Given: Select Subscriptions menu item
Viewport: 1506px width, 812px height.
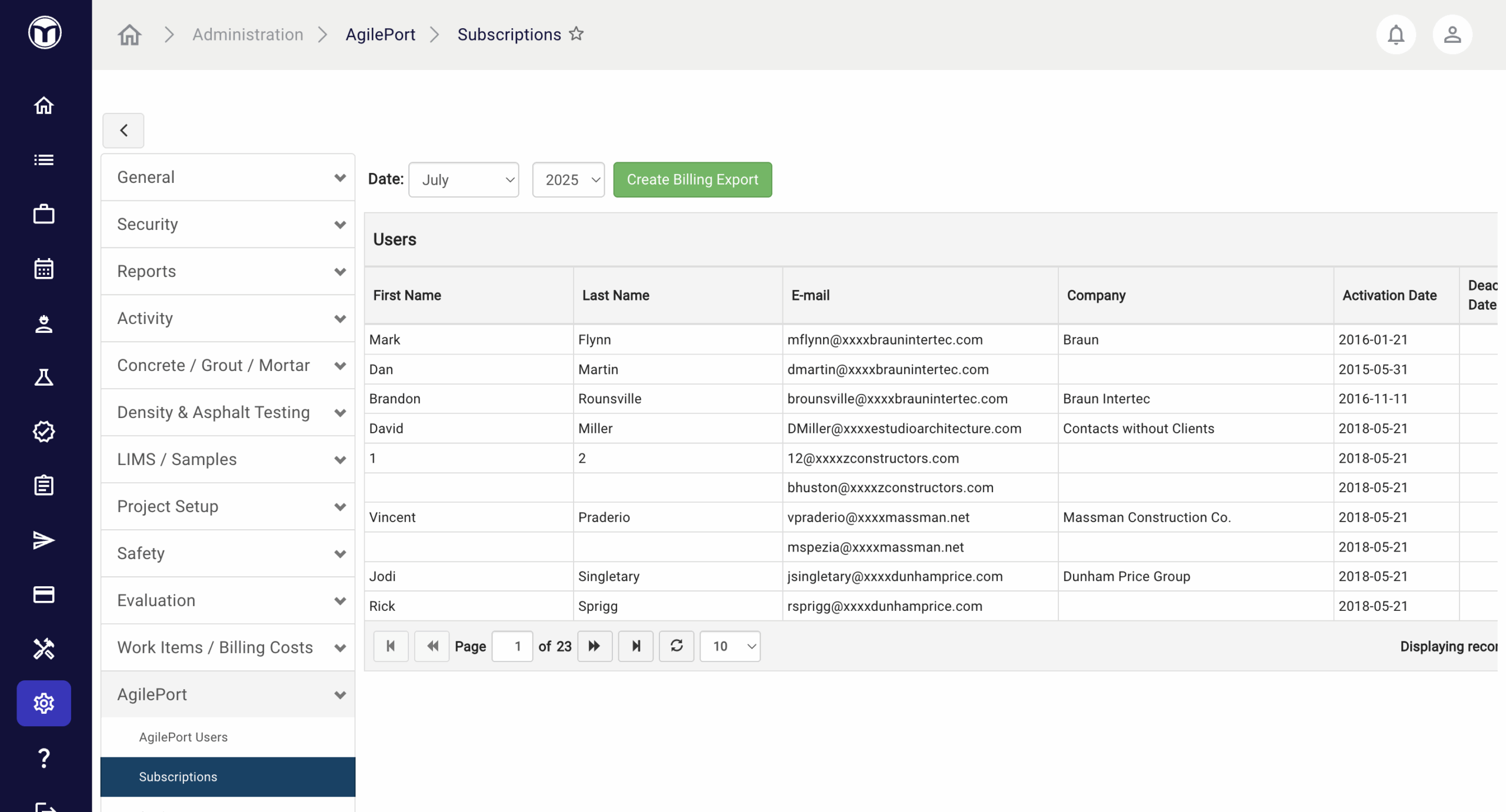Looking at the screenshot, I should 228,777.
